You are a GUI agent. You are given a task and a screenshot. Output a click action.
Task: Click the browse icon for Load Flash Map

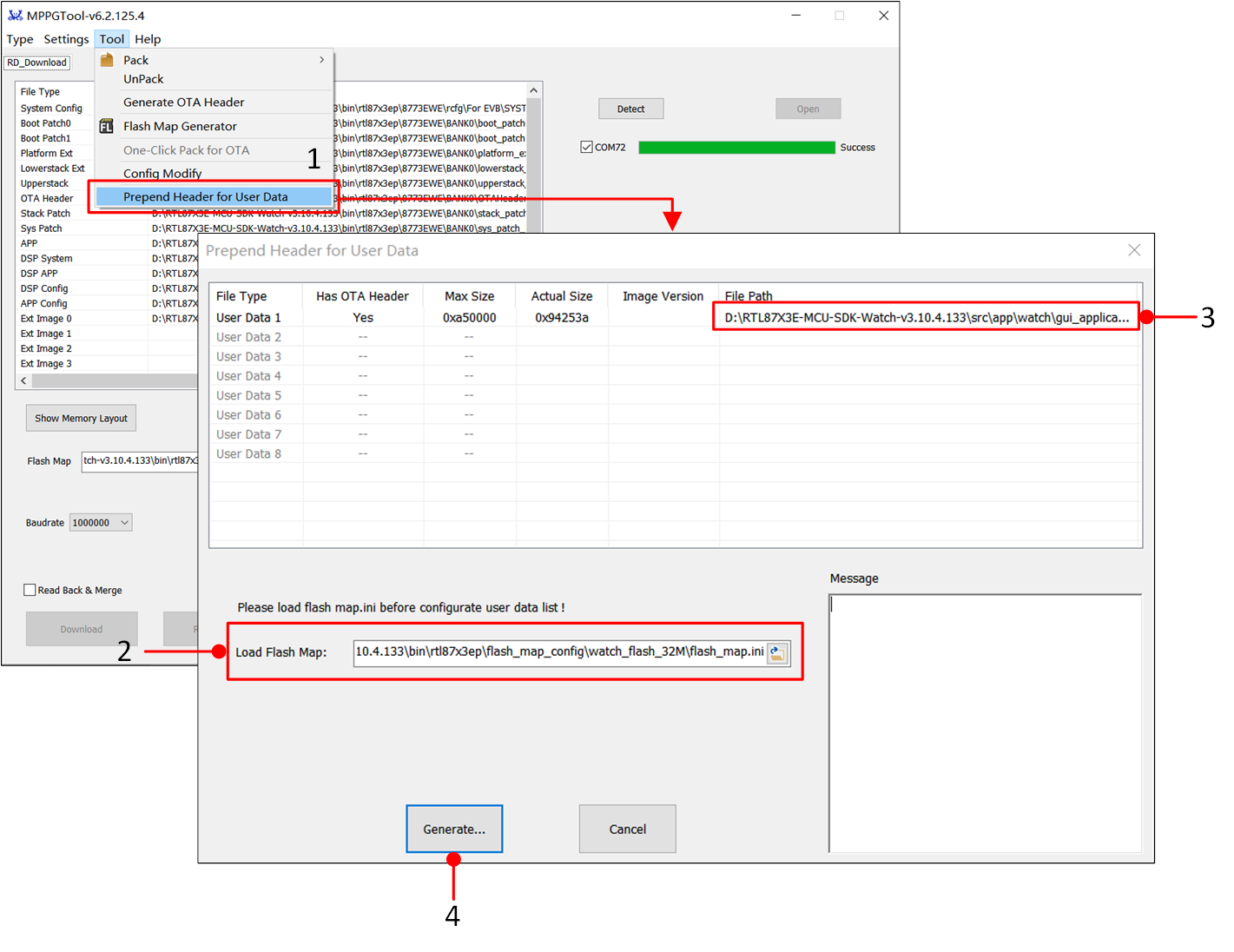coord(778,652)
